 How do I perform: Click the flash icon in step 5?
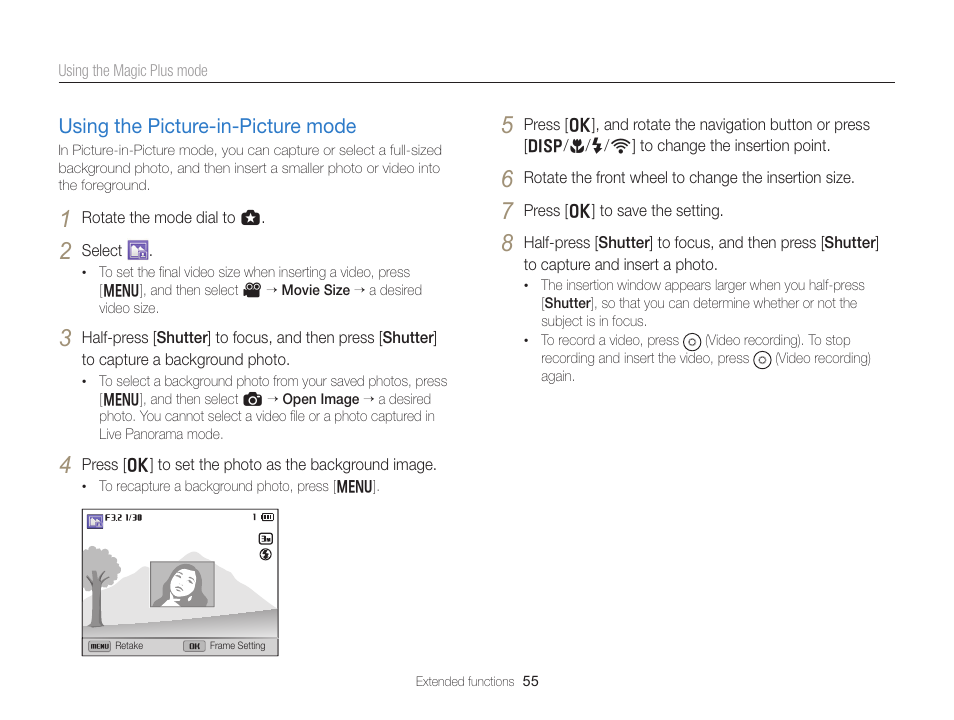pyautogui.click(x=597, y=146)
